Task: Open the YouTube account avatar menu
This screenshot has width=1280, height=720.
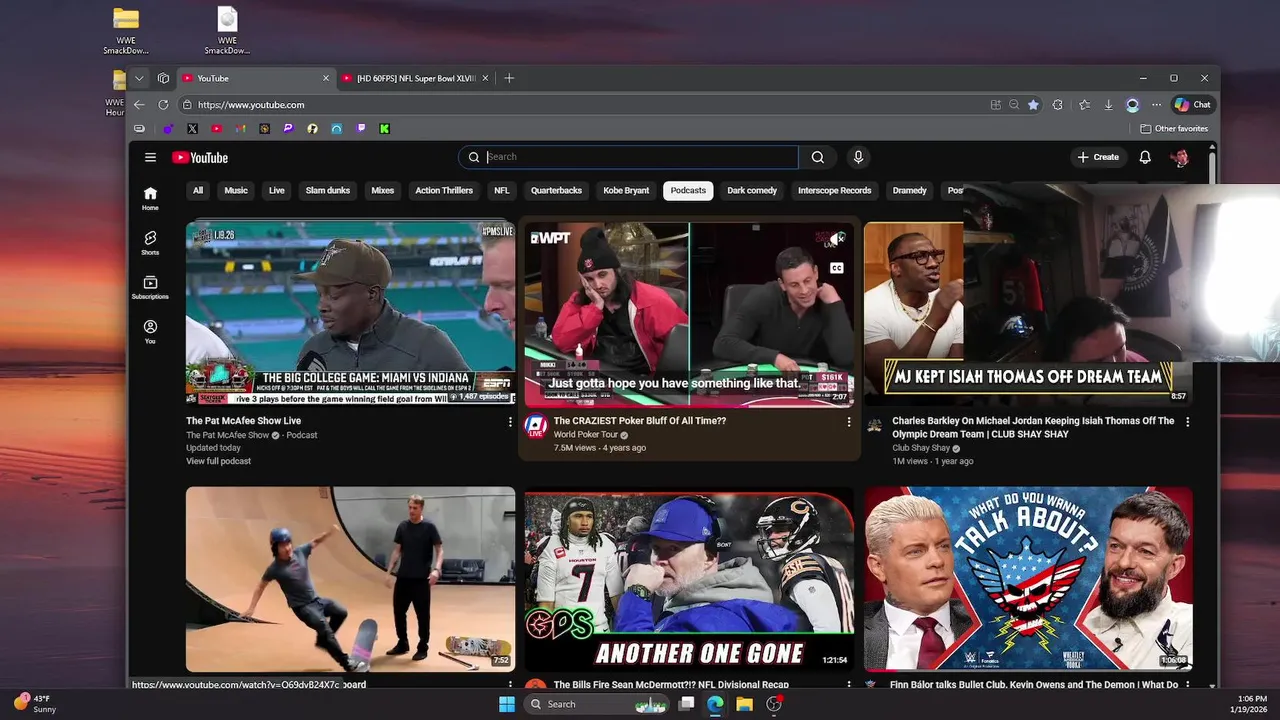Action: [x=1180, y=157]
